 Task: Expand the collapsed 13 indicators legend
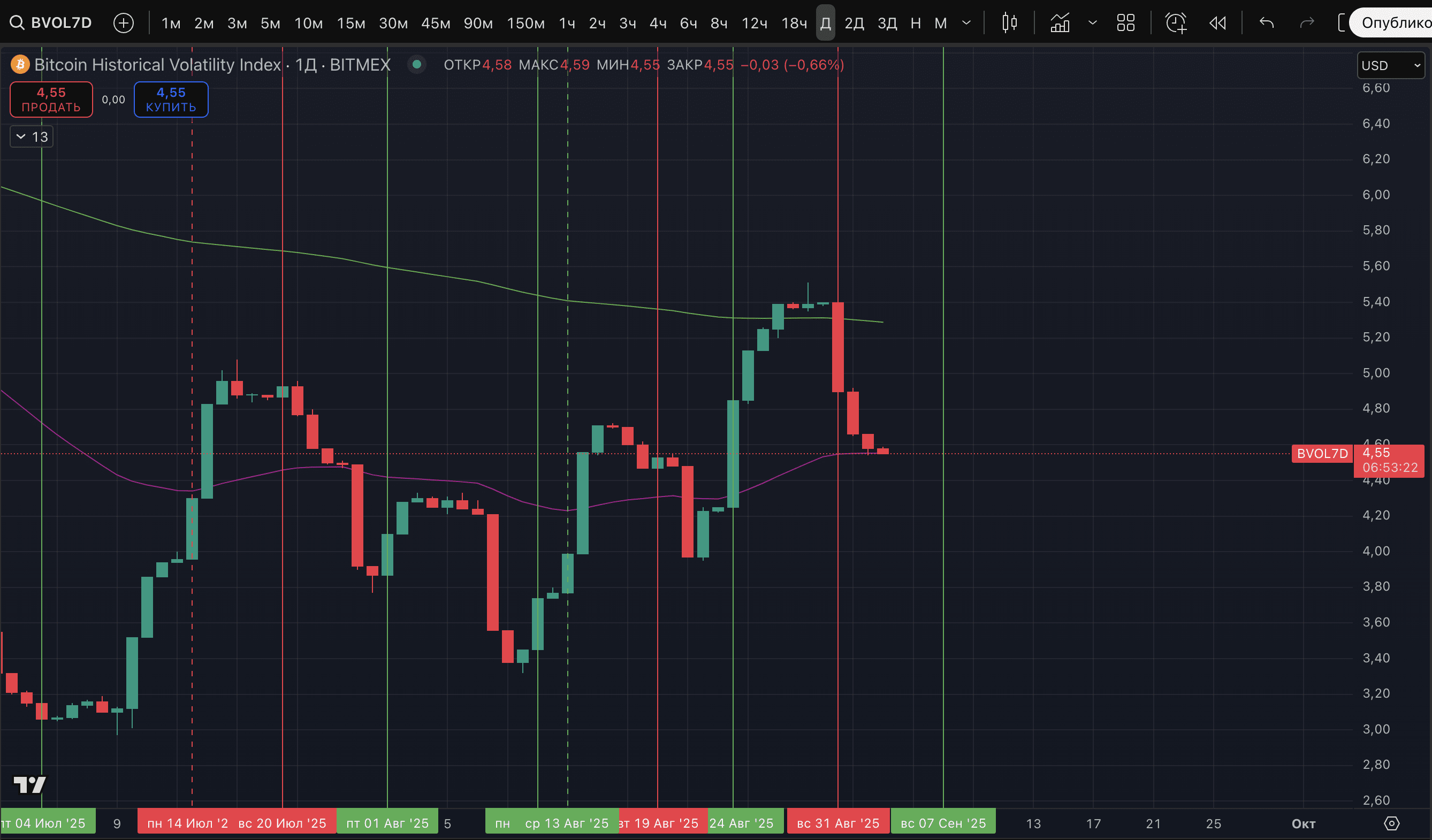tap(32, 136)
